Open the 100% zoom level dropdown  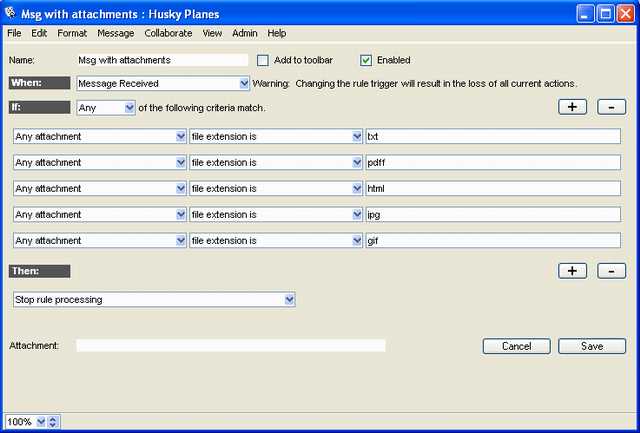pos(41,422)
